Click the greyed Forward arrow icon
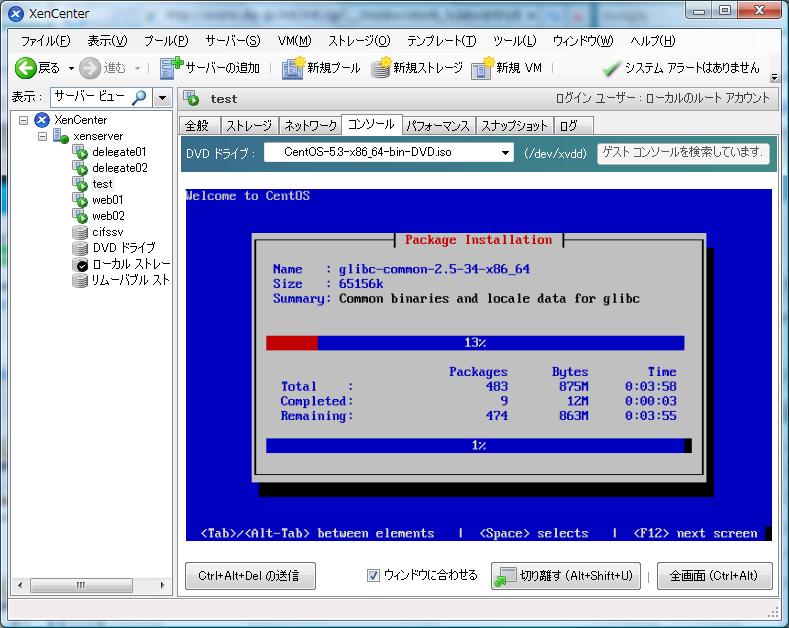 (x=90, y=68)
